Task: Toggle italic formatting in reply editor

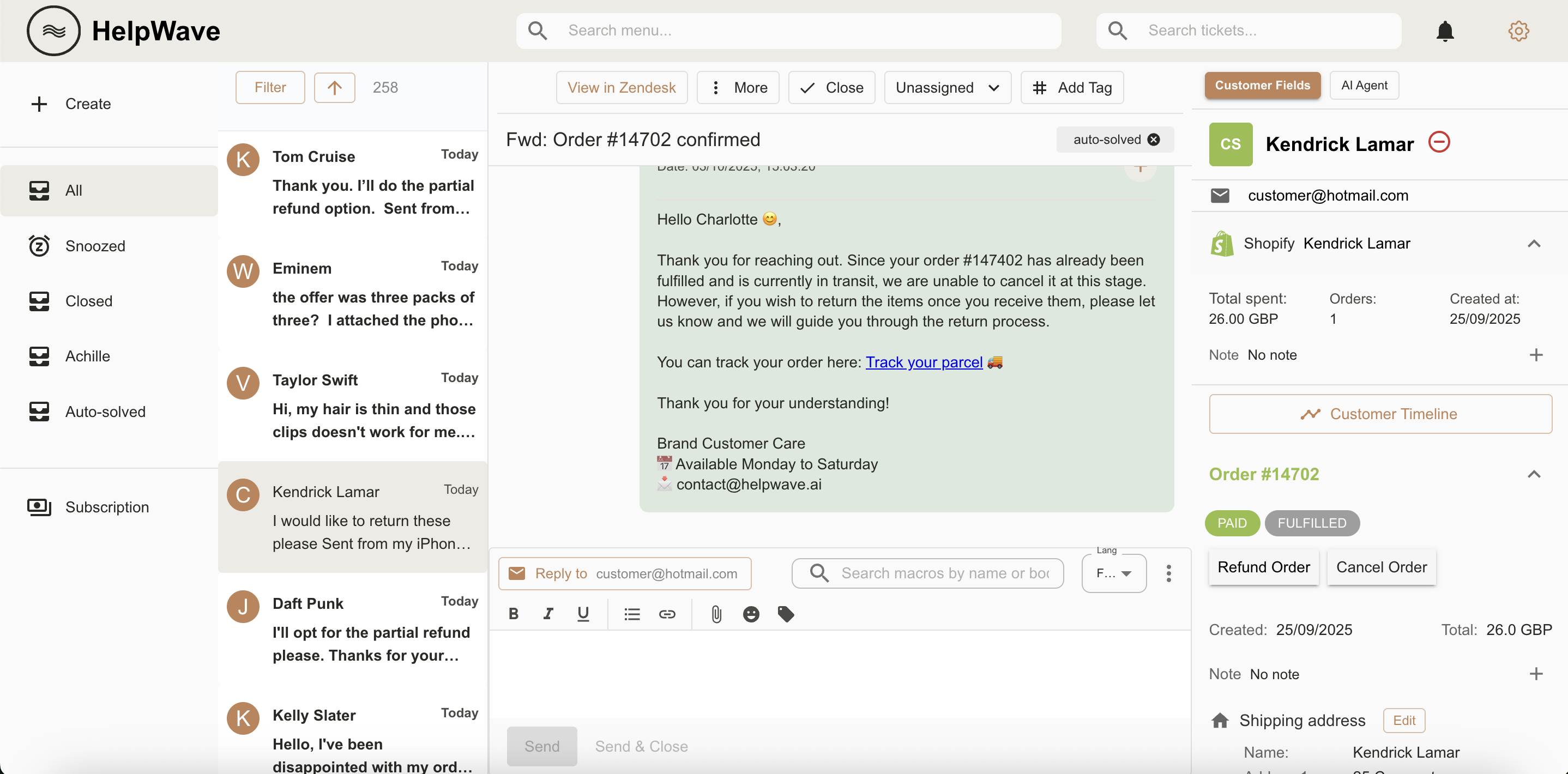Action: [548, 614]
